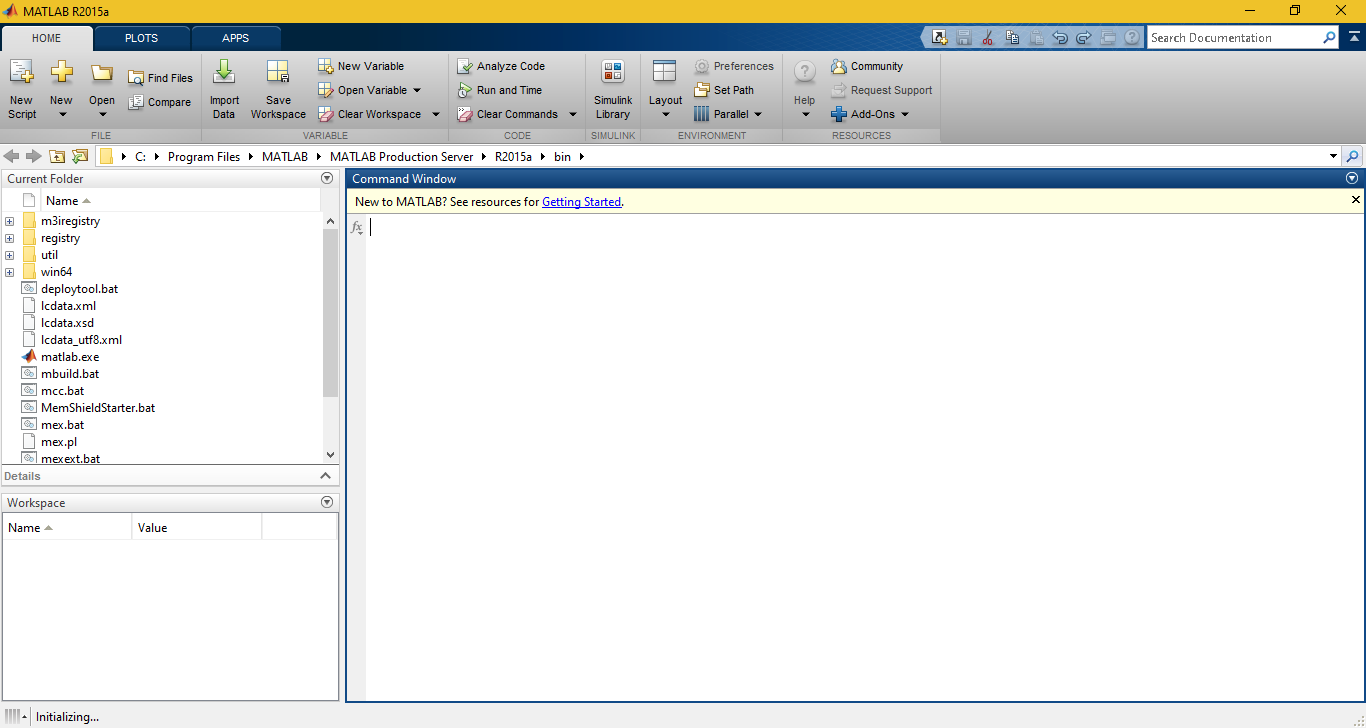Click Request Support
The height and width of the screenshot is (728, 1366).
click(881, 90)
